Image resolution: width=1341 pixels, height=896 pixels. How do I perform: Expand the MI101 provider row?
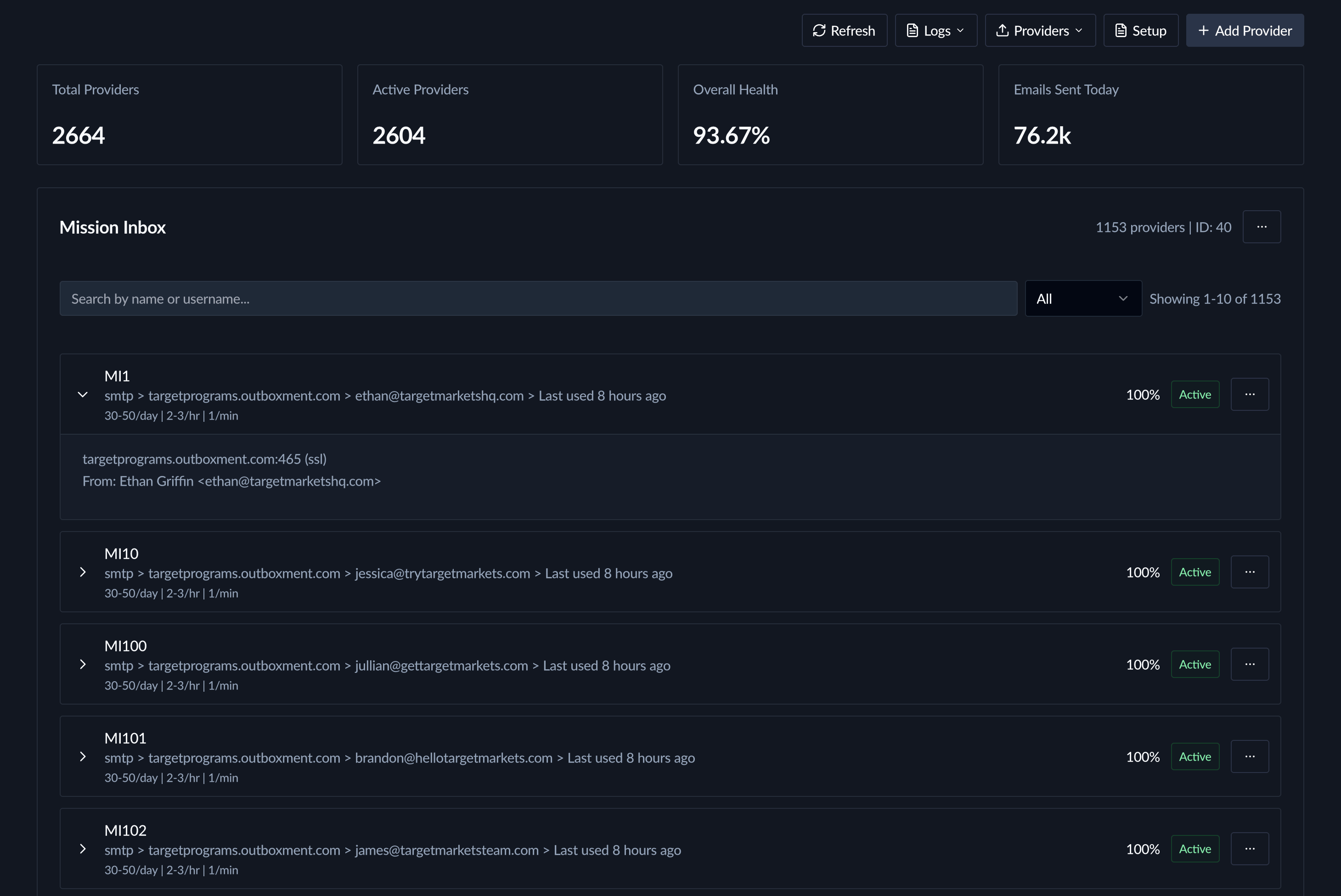83,756
